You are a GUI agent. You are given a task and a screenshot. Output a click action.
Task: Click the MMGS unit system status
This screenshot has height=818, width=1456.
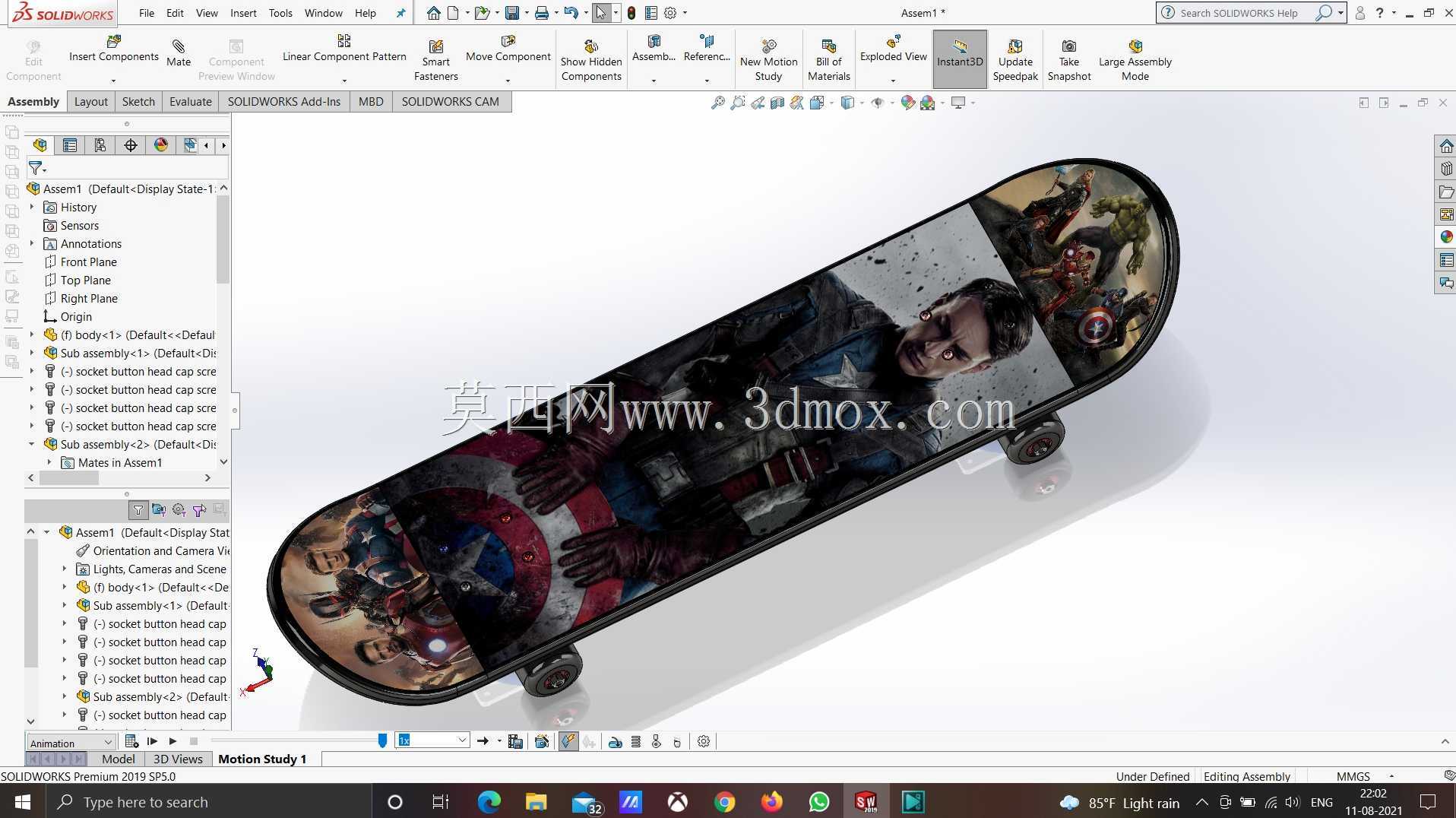[1353, 776]
